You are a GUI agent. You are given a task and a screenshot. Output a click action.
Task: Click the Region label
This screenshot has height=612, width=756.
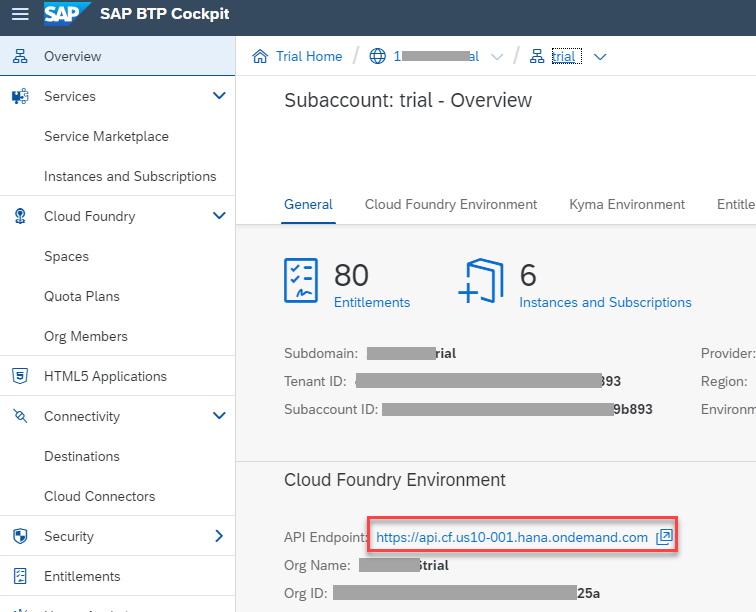(x=724, y=381)
